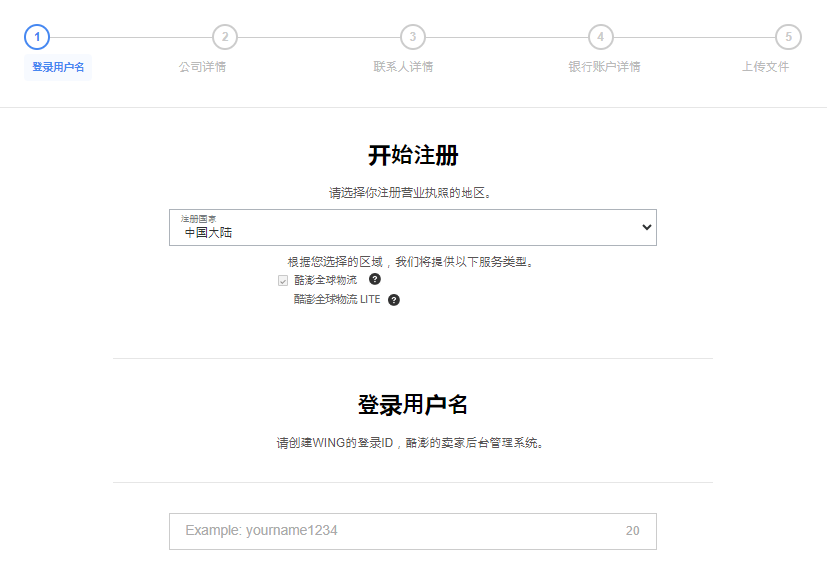
Task: Click the 酷澎全球物流 LITE service label
Action: [337, 300]
